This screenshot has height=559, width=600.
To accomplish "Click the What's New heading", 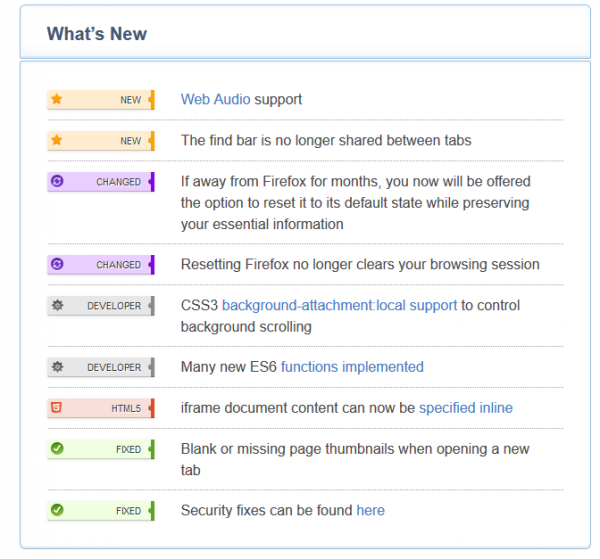I will (97, 34).
